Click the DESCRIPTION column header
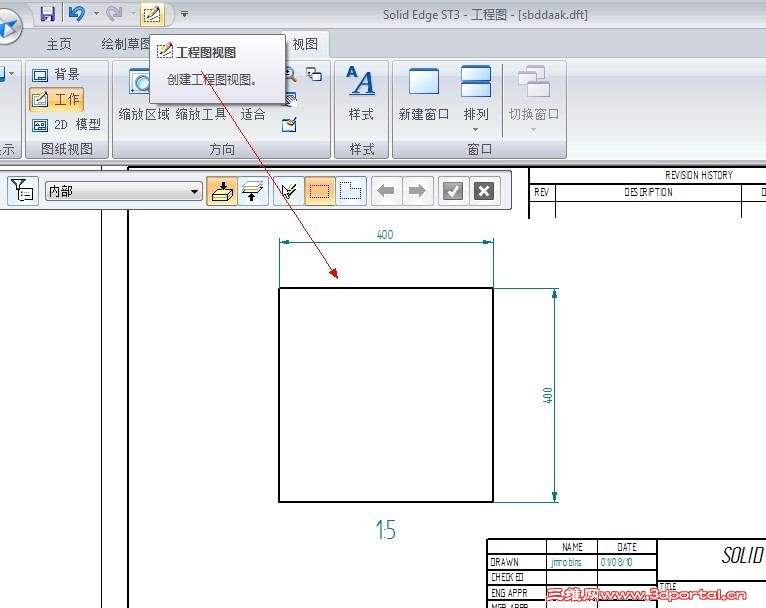 [648, 192]
